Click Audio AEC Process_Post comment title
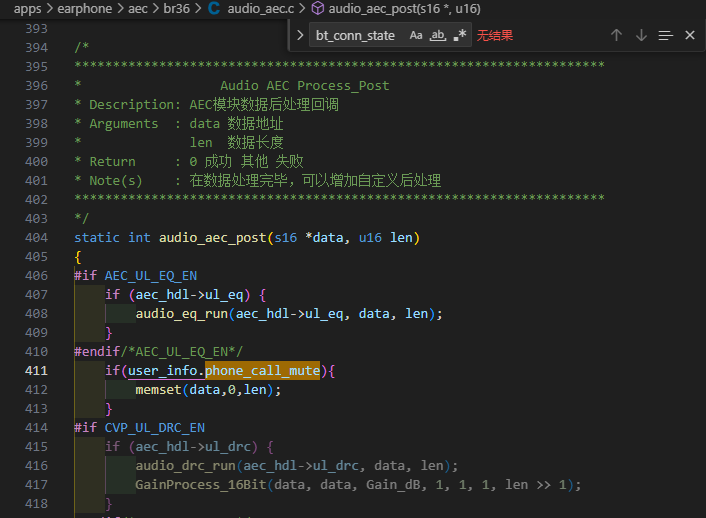This screenshot has width=706, height=518. pos(305,86)
